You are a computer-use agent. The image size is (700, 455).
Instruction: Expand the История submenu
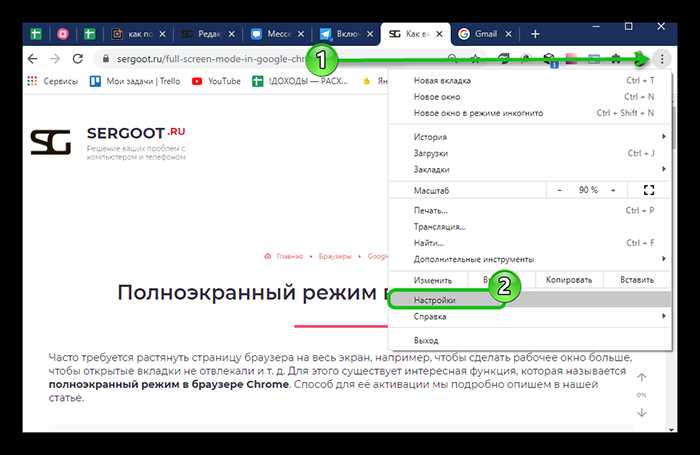click(540, 136)
